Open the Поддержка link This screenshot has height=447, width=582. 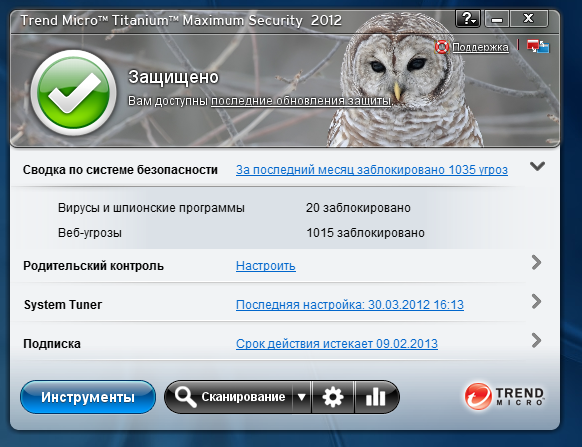480,47
